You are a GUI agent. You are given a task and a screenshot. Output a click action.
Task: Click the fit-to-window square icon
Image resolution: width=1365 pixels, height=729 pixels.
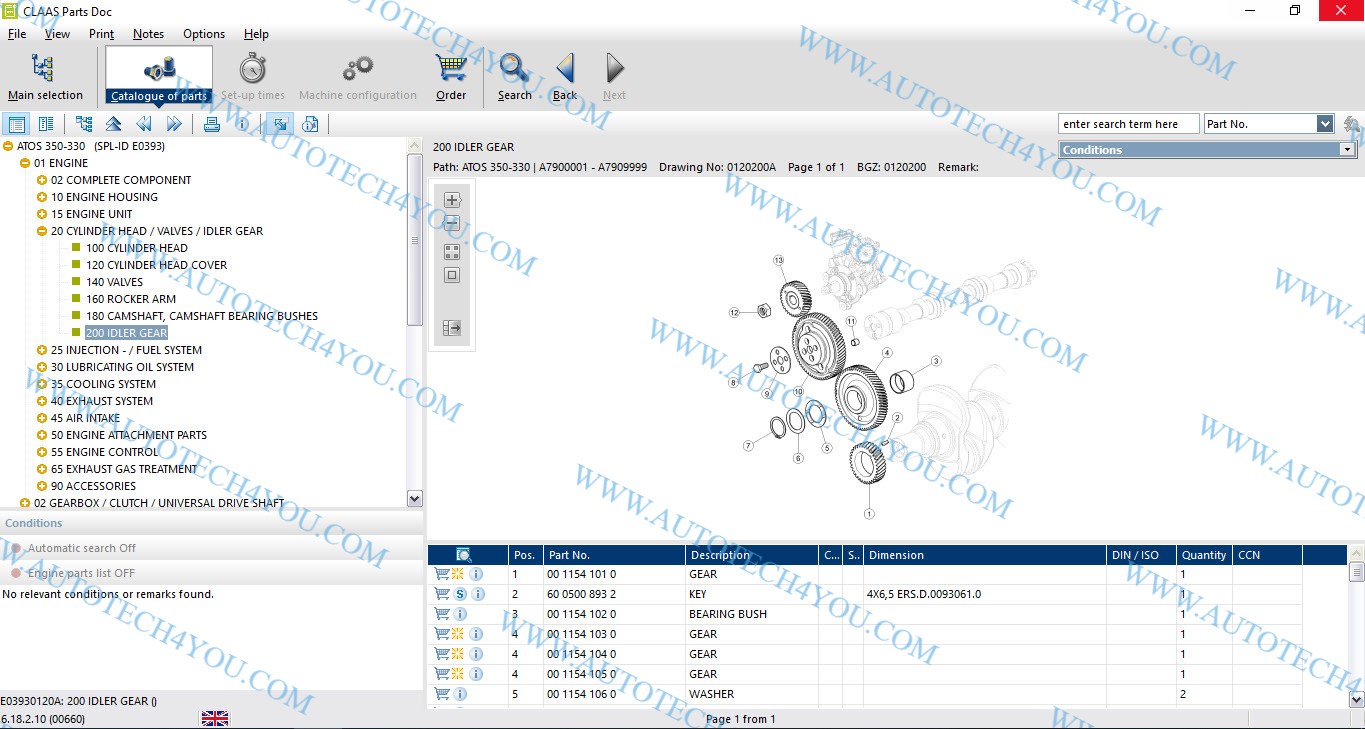[x=452, y=275]
